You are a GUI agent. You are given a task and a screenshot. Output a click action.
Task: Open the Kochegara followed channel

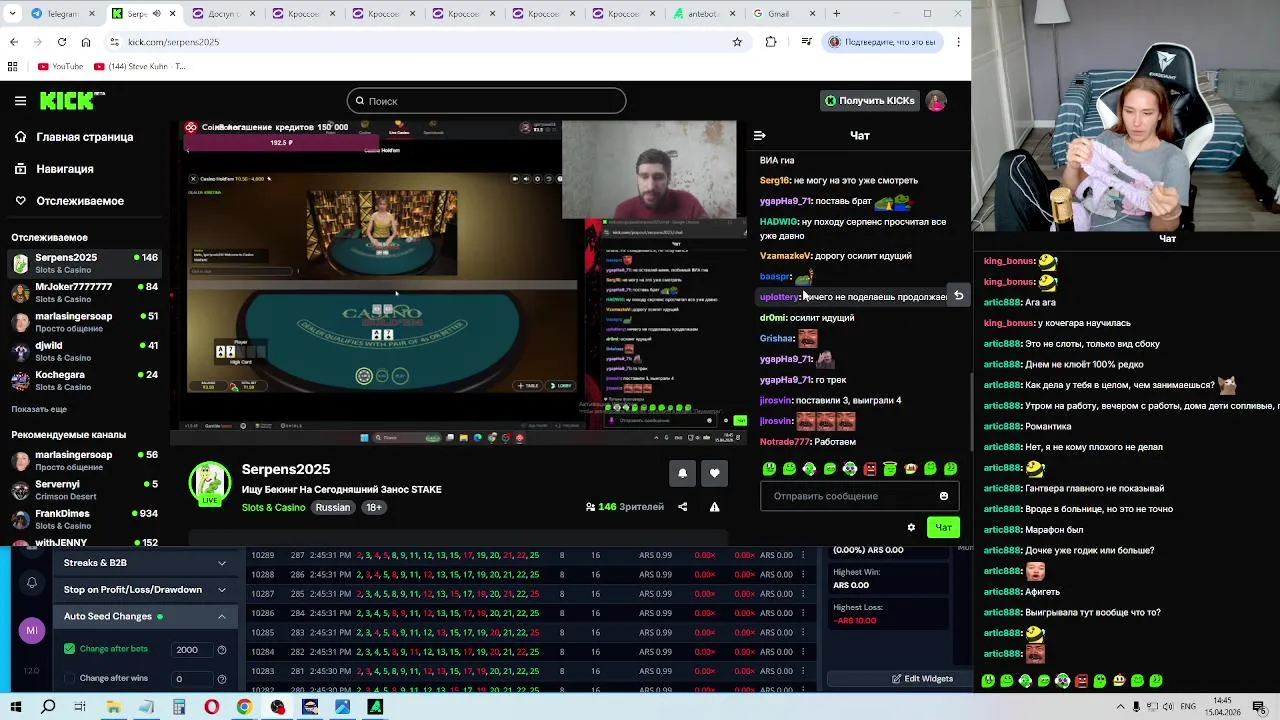(x=85, y=380)
